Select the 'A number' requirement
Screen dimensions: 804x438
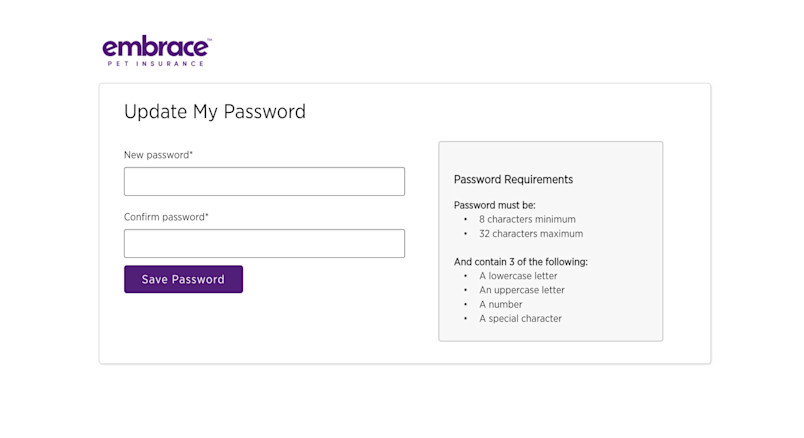499,304
